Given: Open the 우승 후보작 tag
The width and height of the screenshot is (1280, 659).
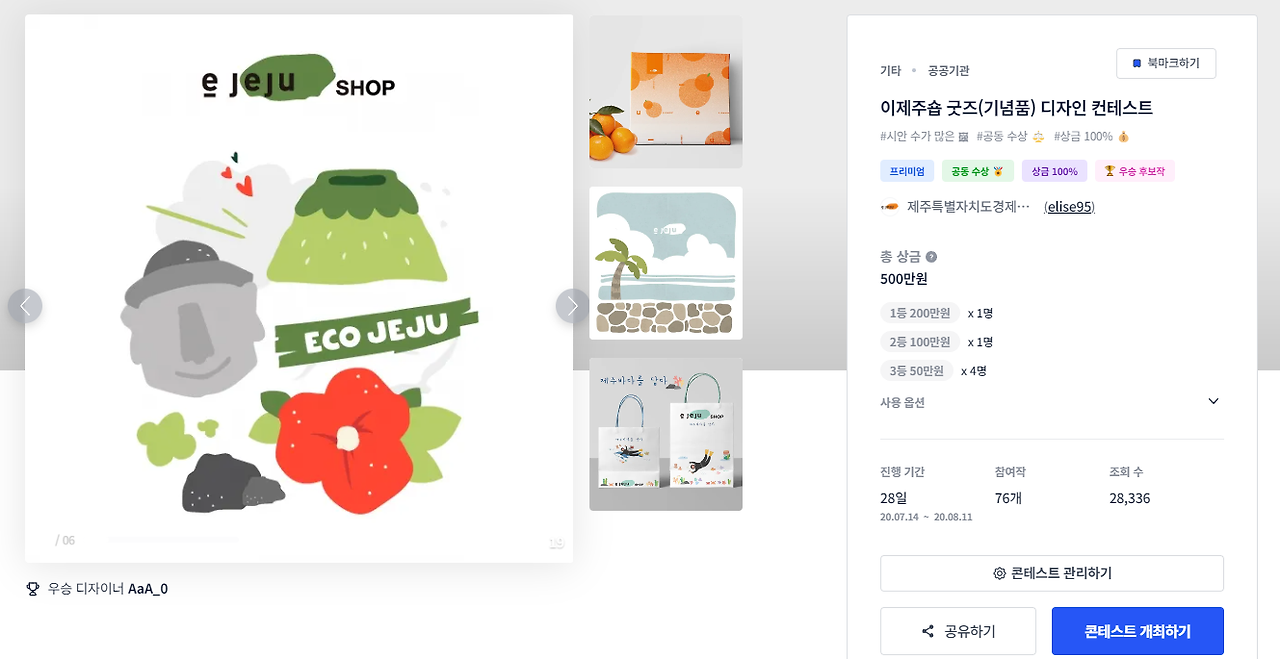Looking at the screenshot, I should (1135, 171).
